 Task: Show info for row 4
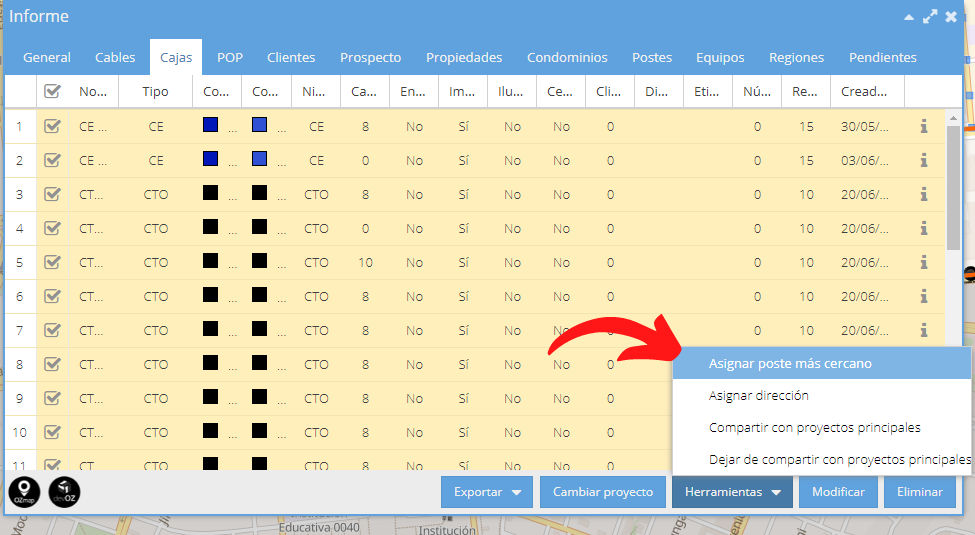924,228
